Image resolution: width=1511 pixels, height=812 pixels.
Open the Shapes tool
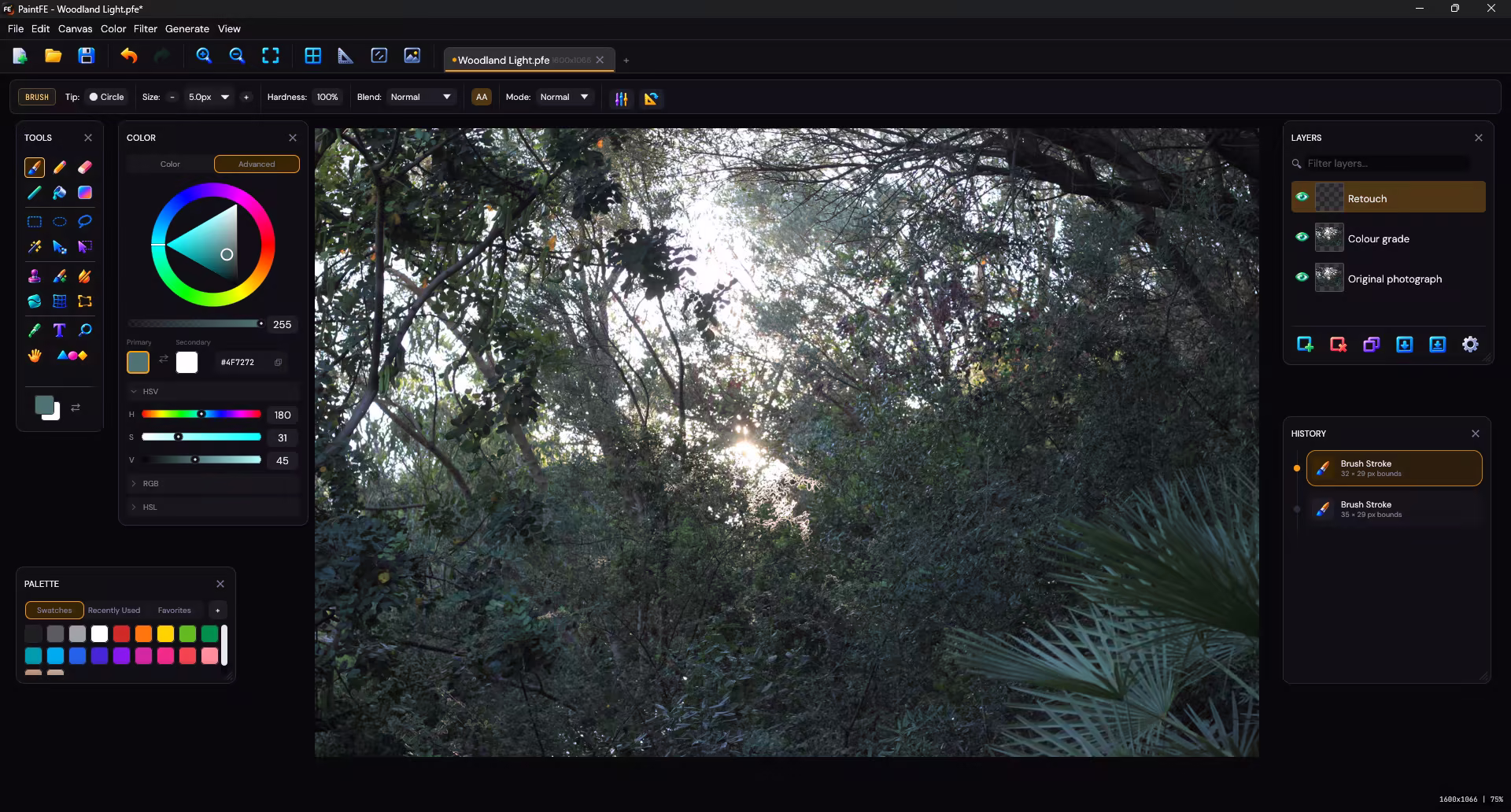[x=72, y=356]
